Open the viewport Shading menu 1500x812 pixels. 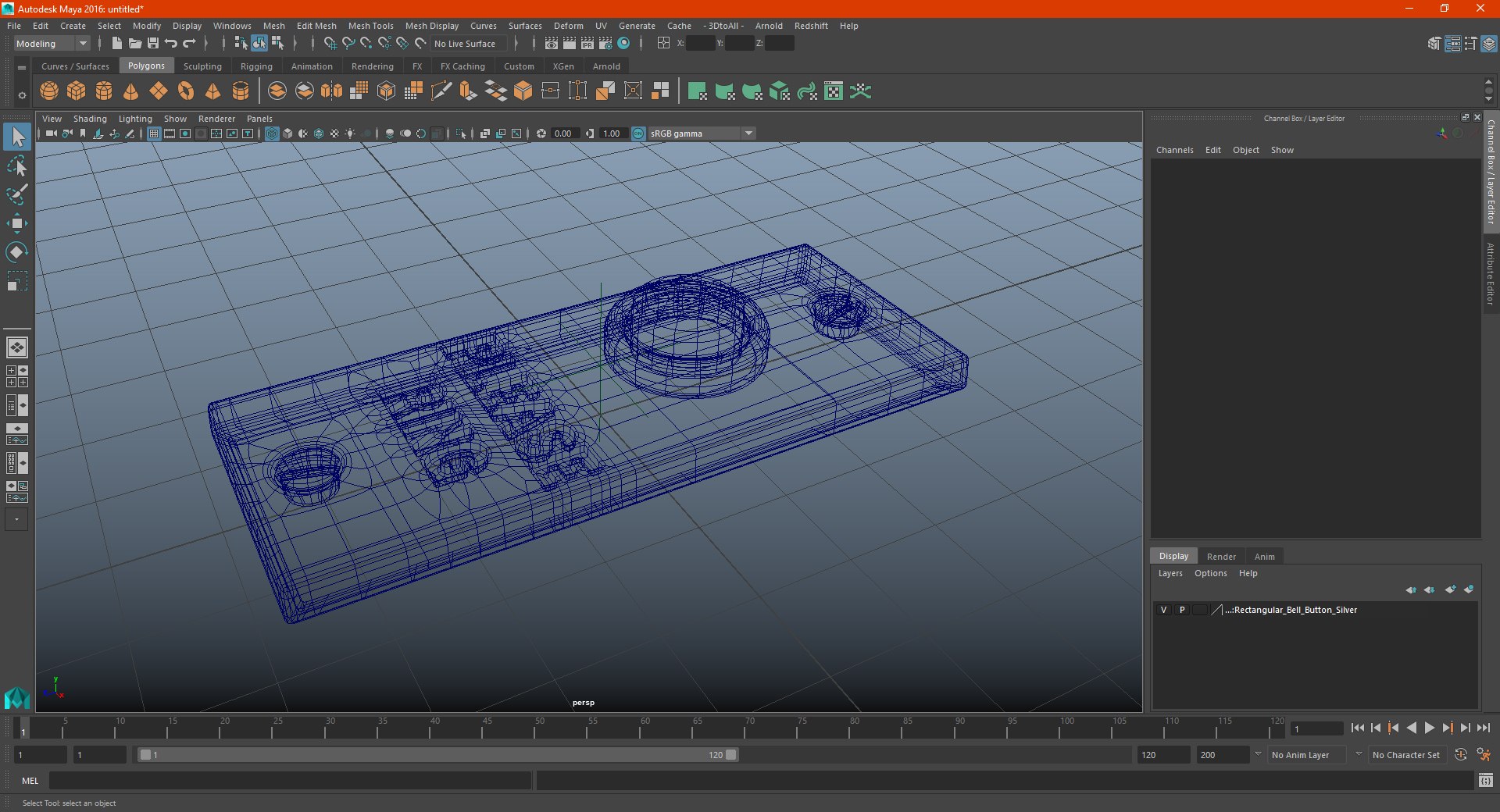coord(90,119)
